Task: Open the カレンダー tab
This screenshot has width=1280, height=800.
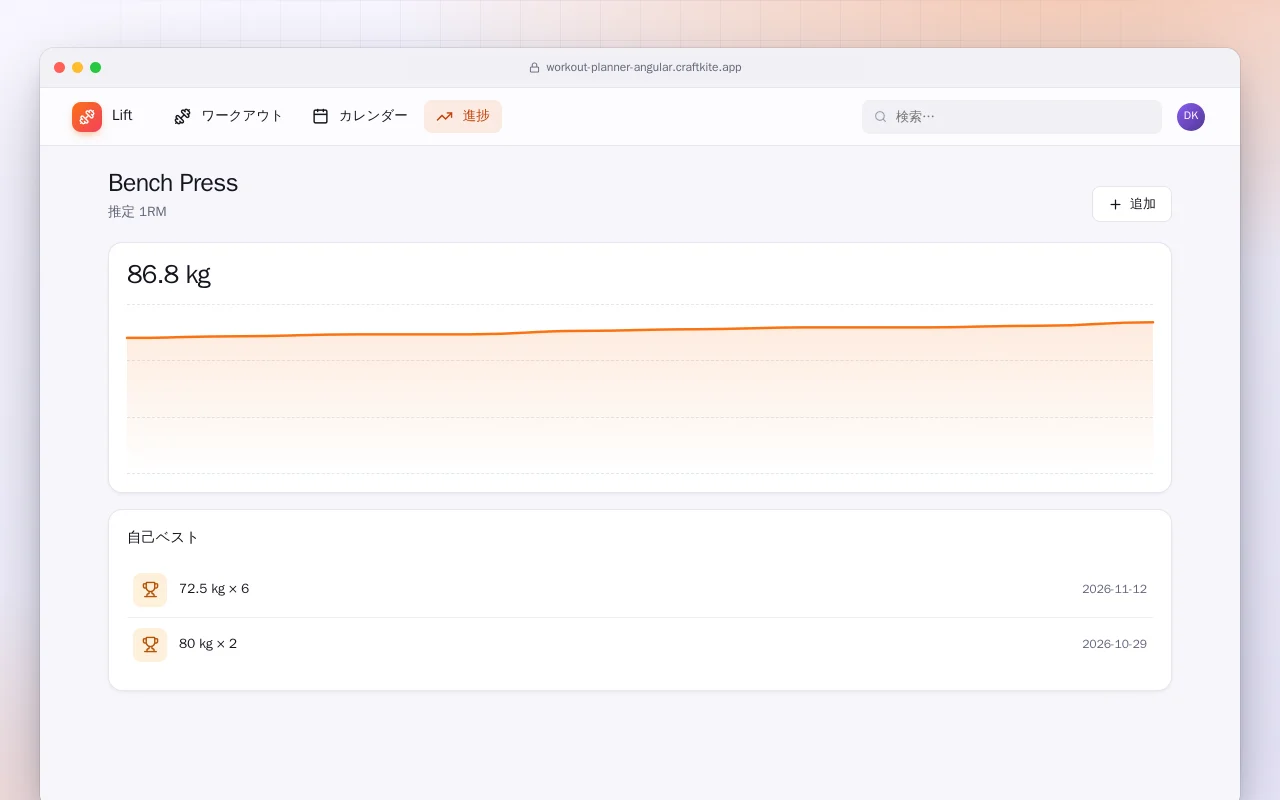Action: 360,116
